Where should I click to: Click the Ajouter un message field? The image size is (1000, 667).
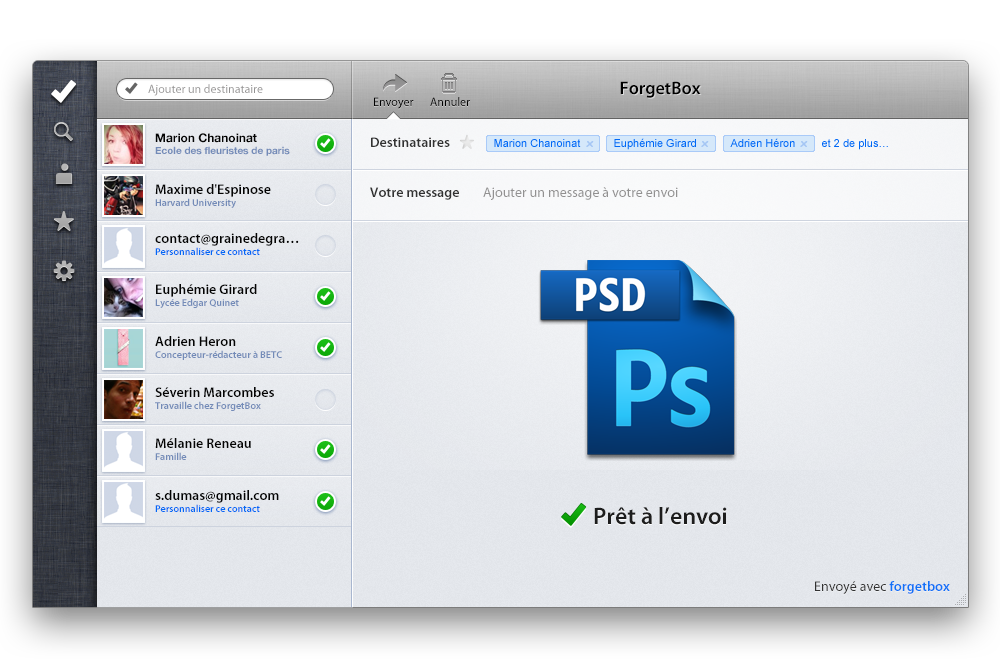click(x=580, y=193)
